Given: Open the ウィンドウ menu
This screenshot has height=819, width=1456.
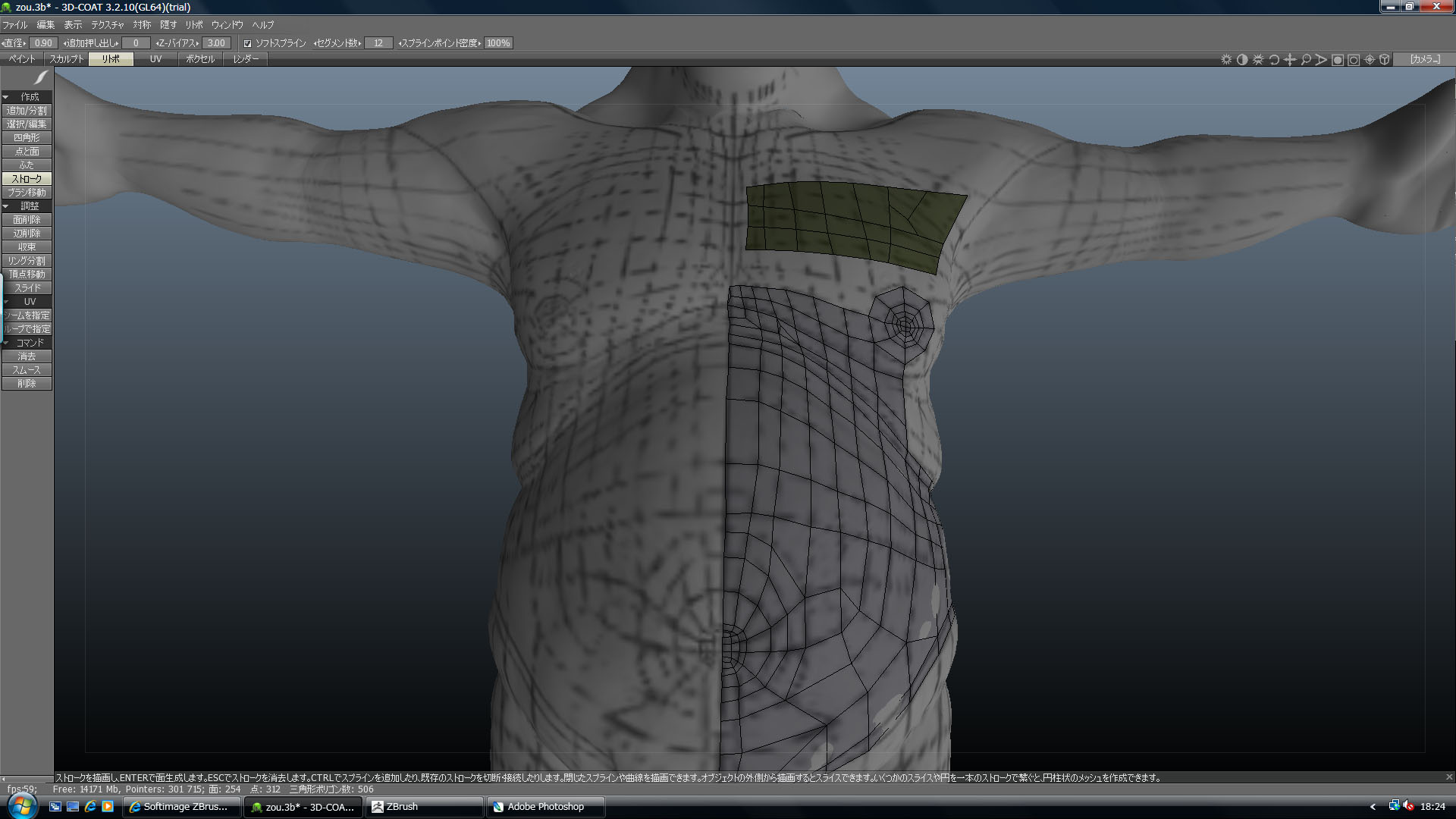Looking at the screenshot, I should point(227,25).
